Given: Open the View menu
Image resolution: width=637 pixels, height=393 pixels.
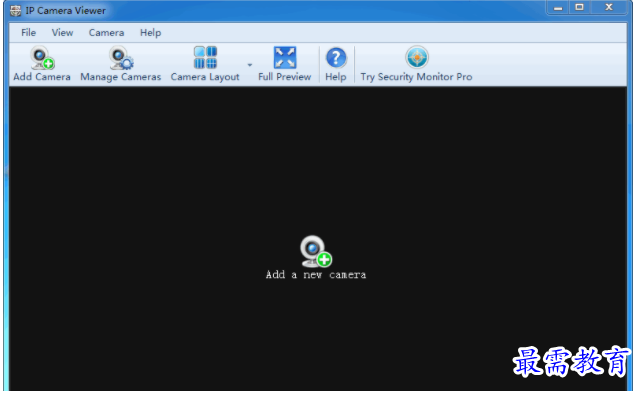Looking at the screenshot, I should coord(62,33).
